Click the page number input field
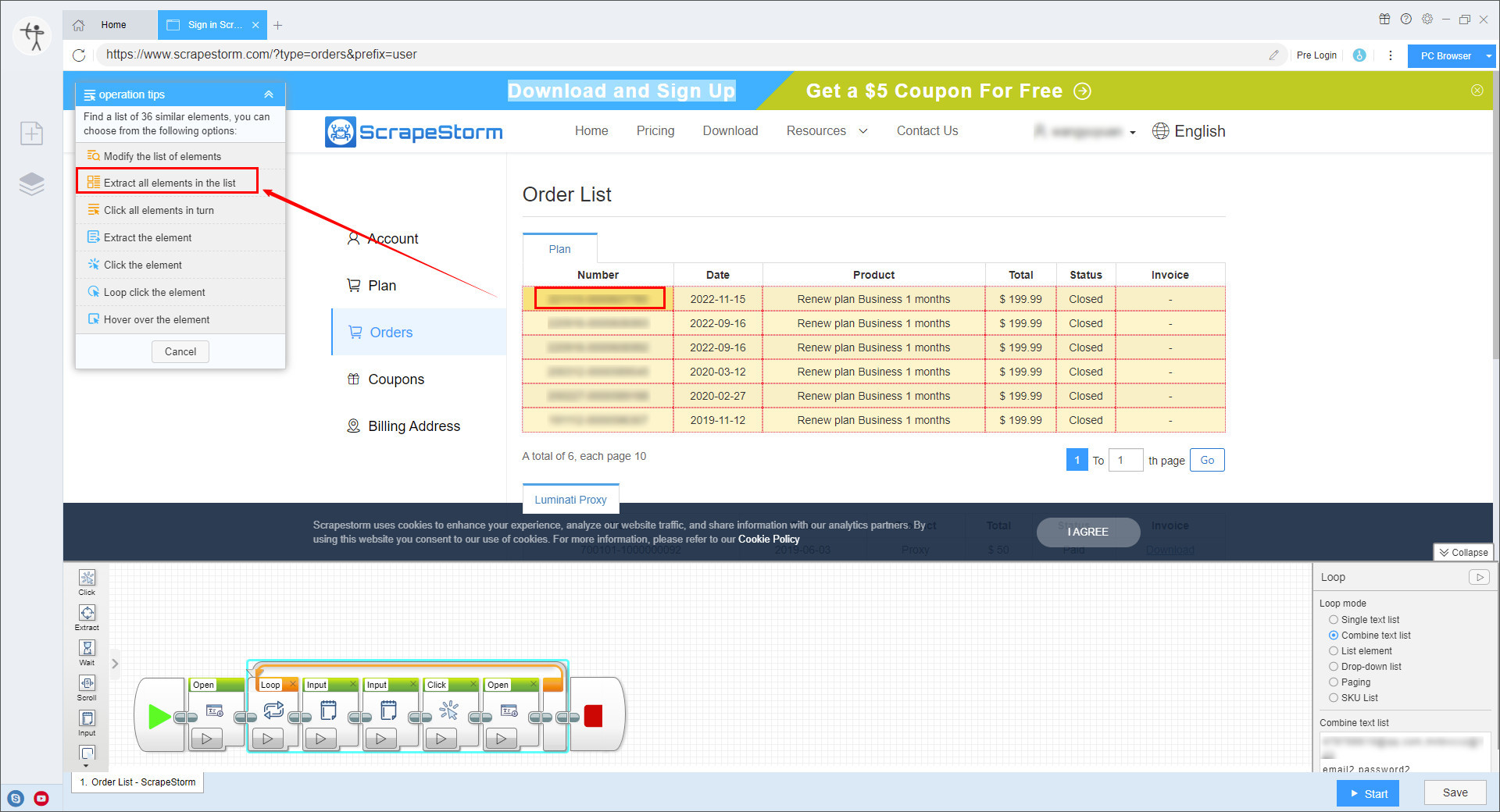This screenshot has height=812, width=1500. pyautogui.click(x=1126, y=460)
